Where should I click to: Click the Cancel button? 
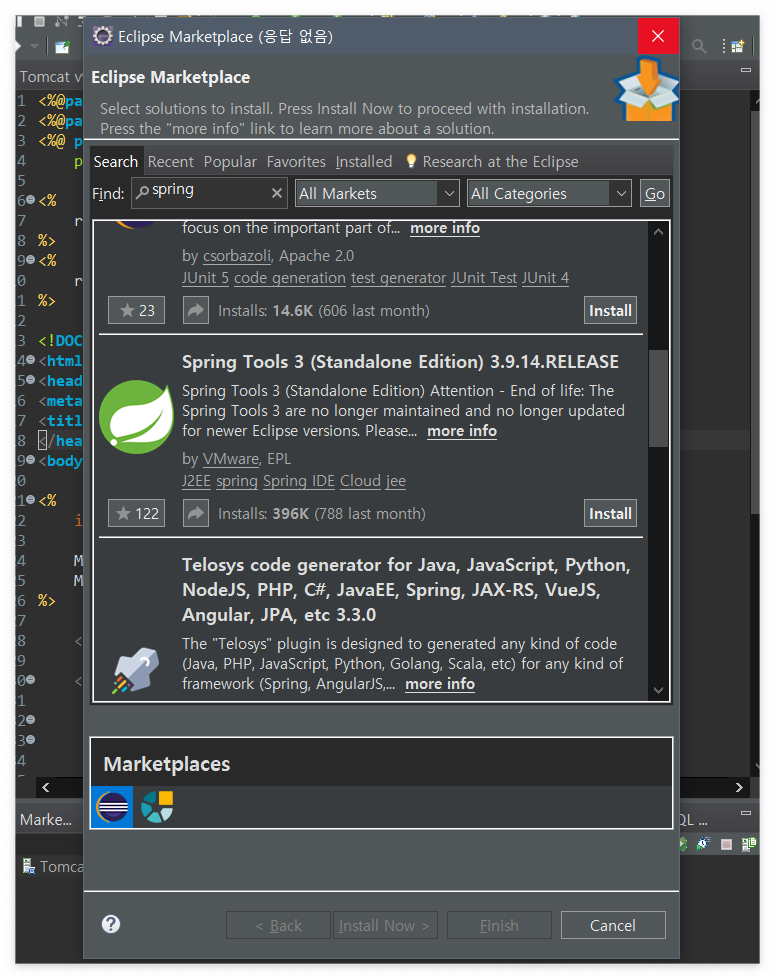point(613,925)
